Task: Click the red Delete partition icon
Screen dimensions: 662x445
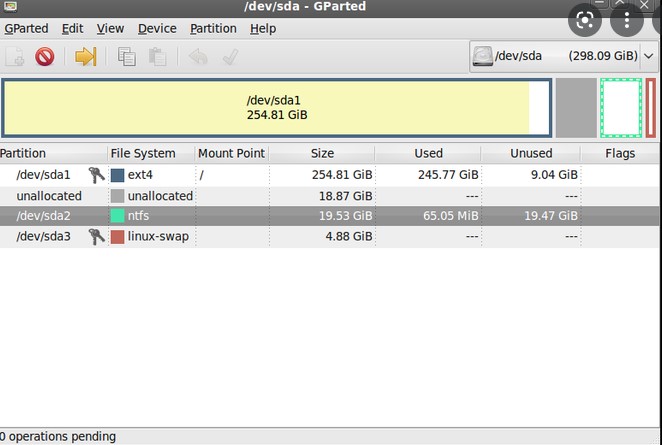Action: 45,56
